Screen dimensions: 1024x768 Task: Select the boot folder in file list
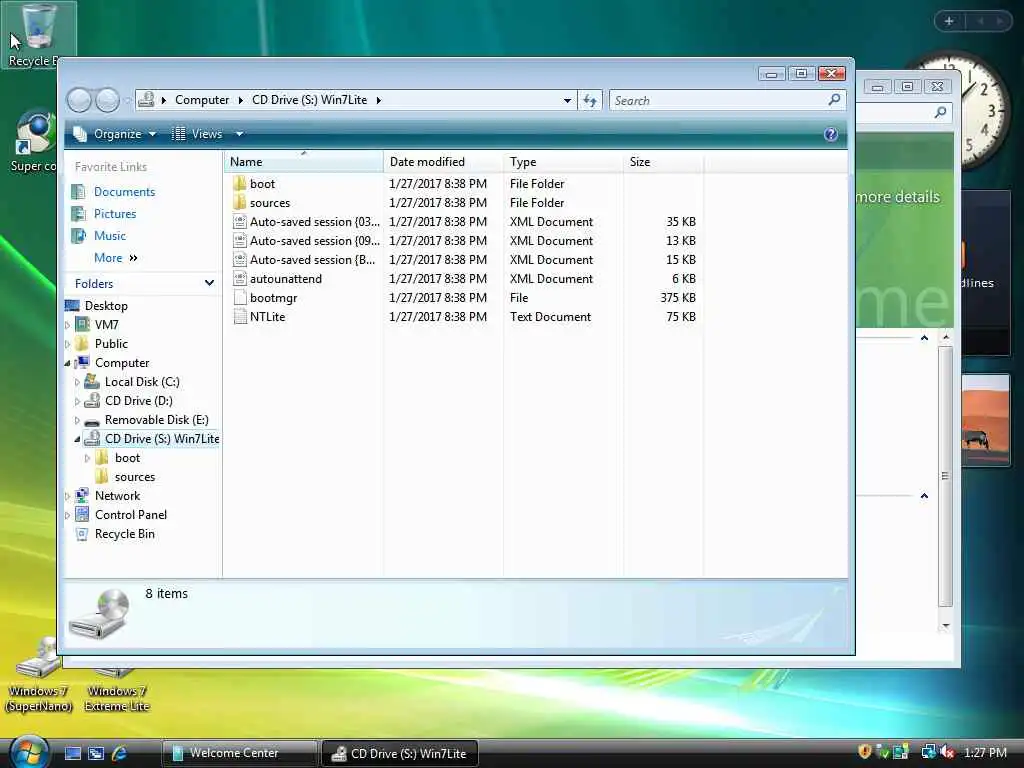click(262, 184)
